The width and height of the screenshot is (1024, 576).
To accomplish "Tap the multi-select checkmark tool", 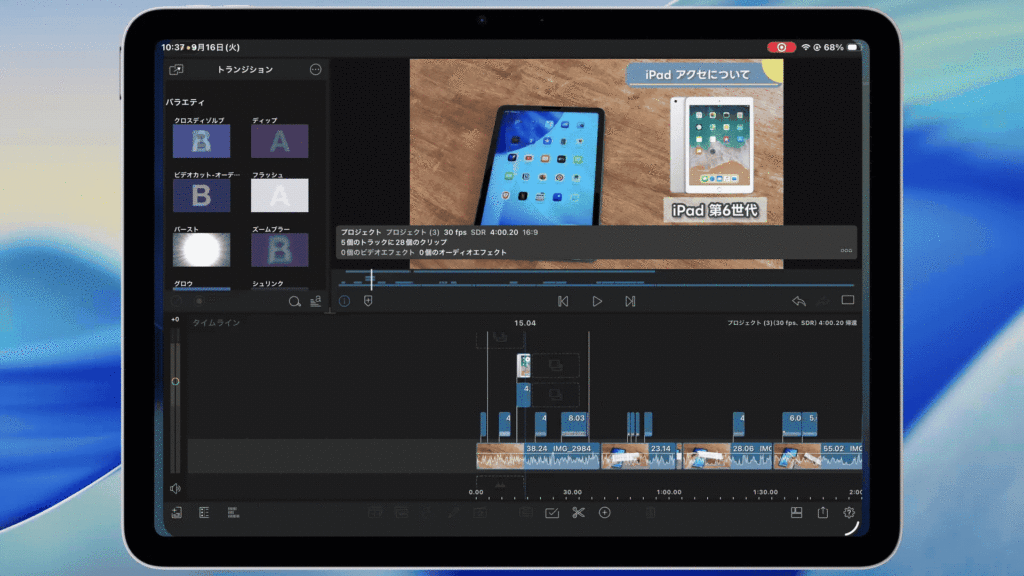I will click(552, 513).
